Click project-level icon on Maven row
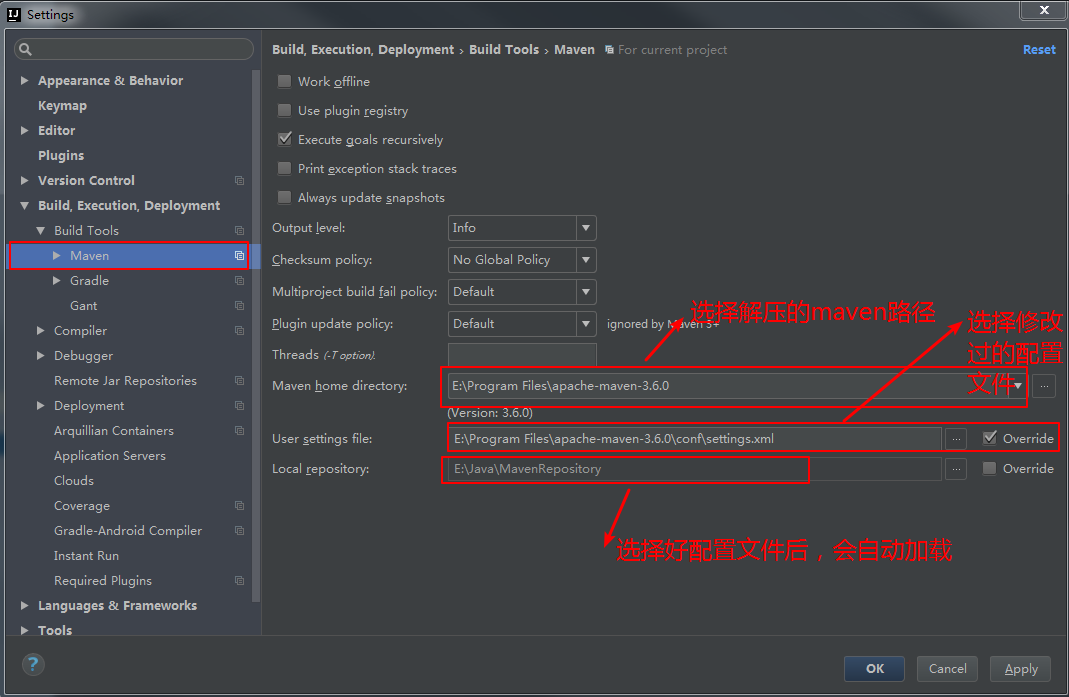1069x697 pixels. pyautogui.click(x=239, y=256)
